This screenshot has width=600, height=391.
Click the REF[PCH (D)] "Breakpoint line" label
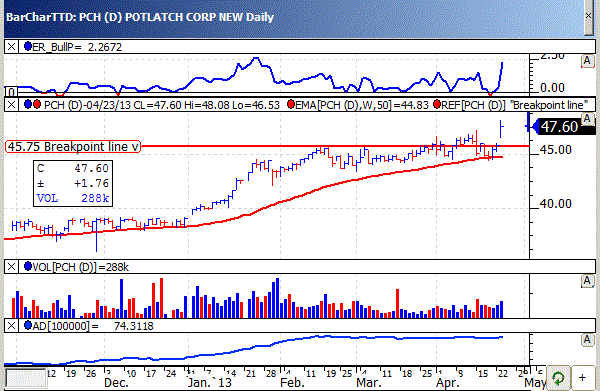tap(515, 105)
